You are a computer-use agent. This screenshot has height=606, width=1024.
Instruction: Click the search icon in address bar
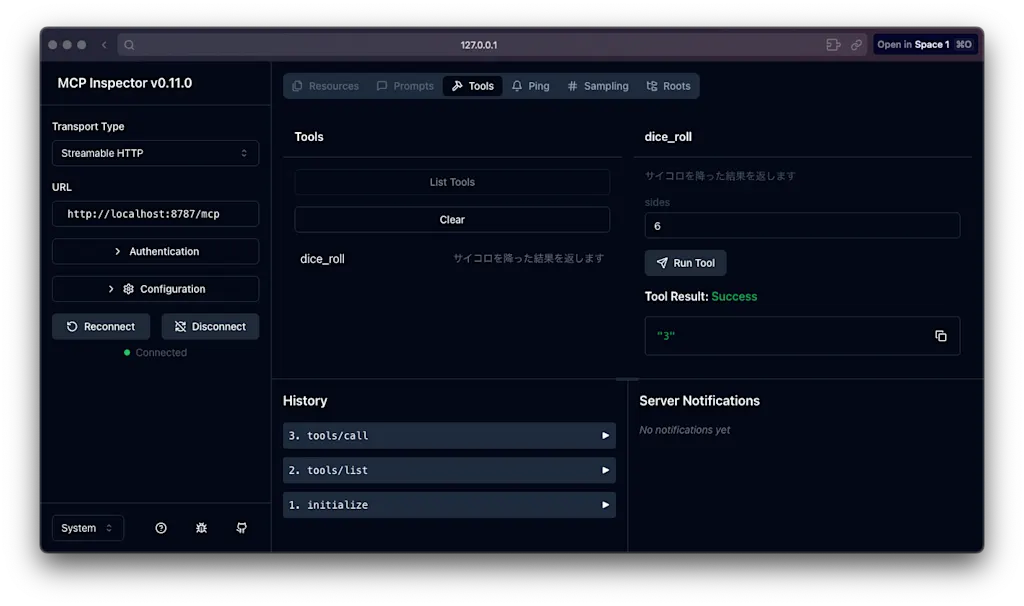coord(129,44)
